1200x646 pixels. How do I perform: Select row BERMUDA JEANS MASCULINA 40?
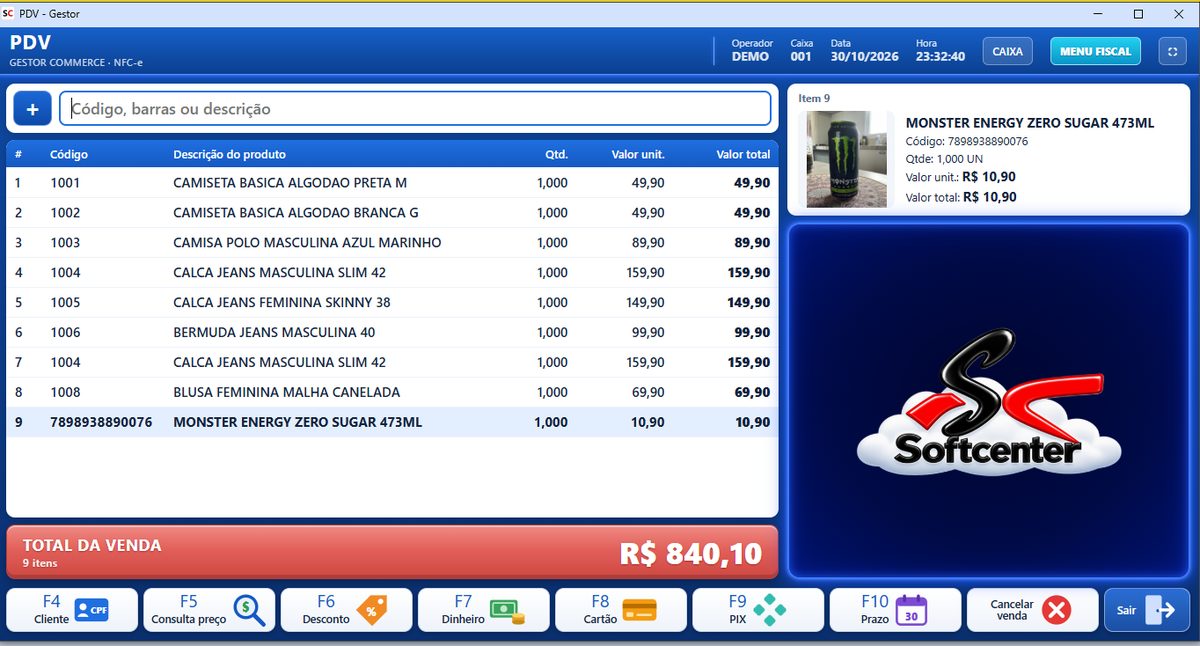[x=392, y=332]
